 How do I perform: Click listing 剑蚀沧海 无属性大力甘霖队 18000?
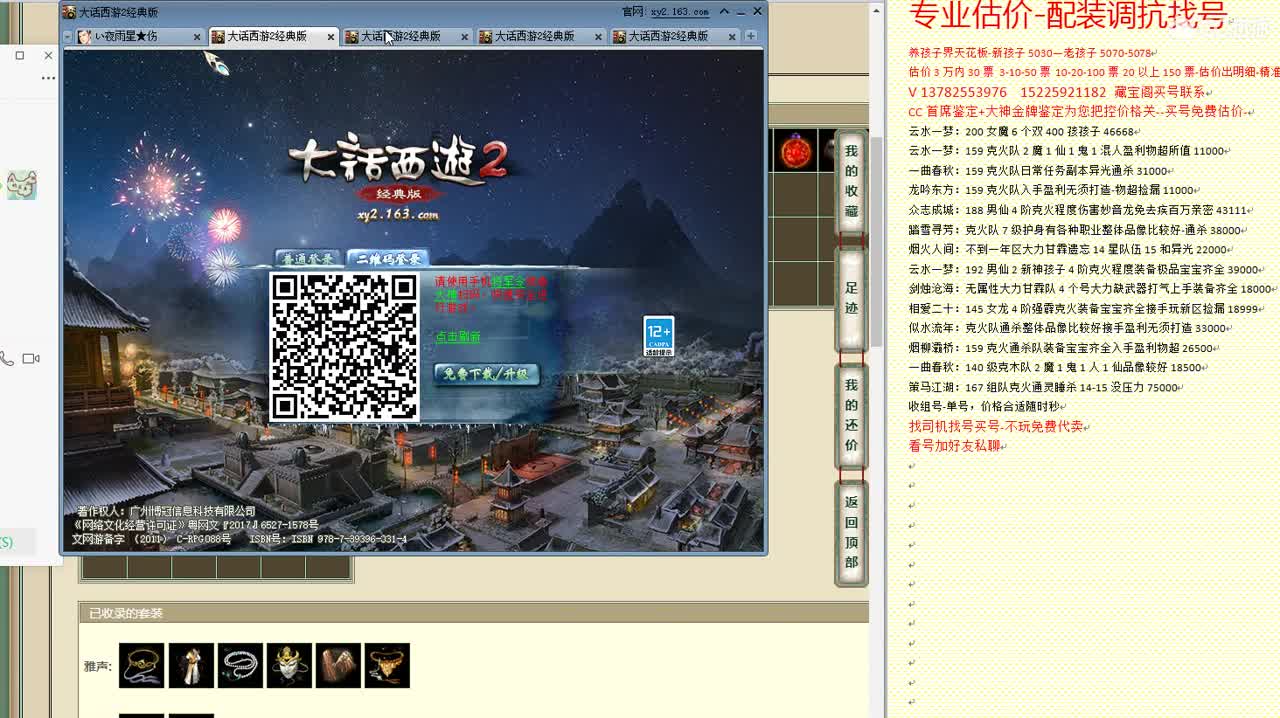pos(1090,289)
